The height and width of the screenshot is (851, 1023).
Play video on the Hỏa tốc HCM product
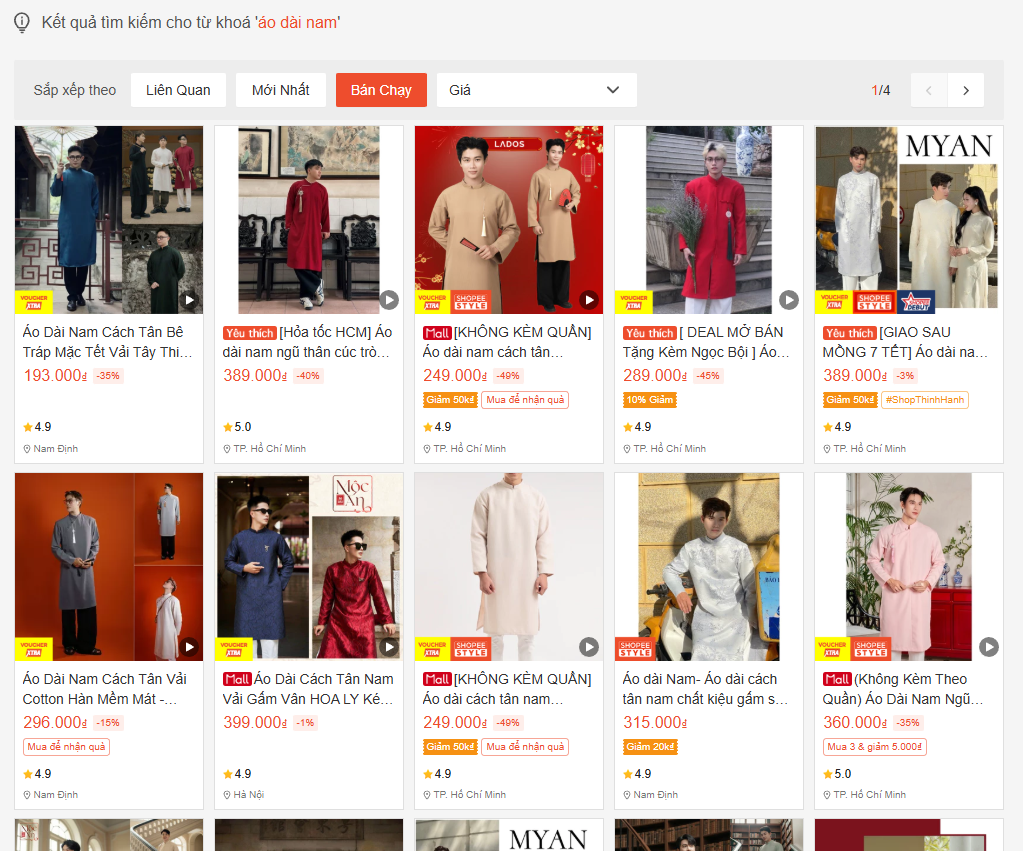(389, 300)
